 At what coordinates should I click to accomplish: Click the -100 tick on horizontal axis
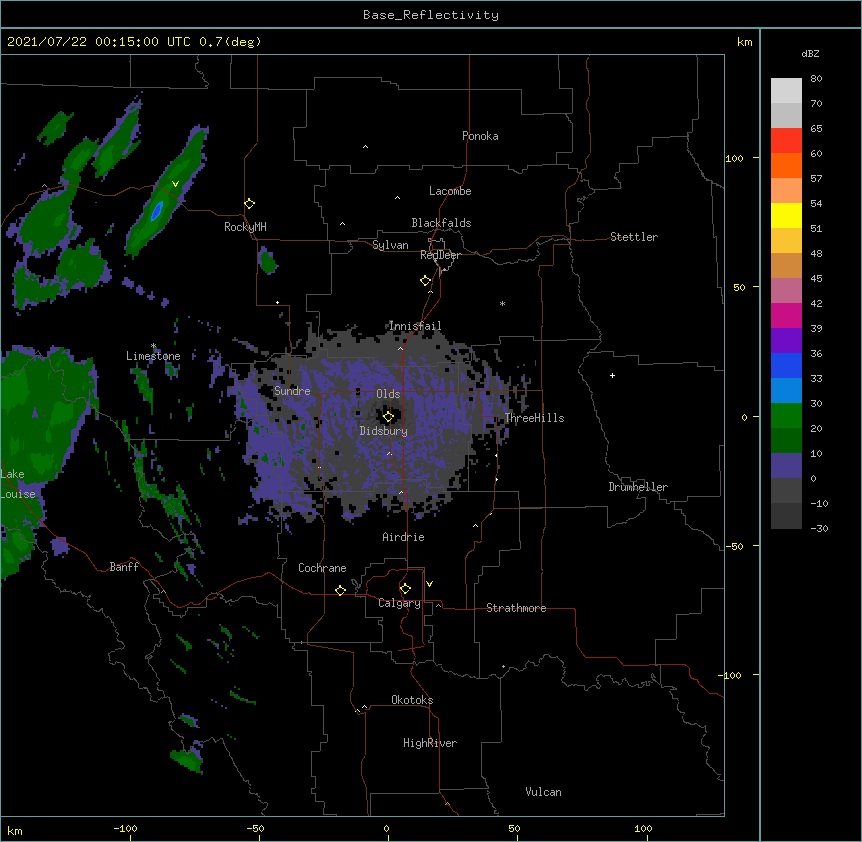pyautogui.click(x=125, y=829)
